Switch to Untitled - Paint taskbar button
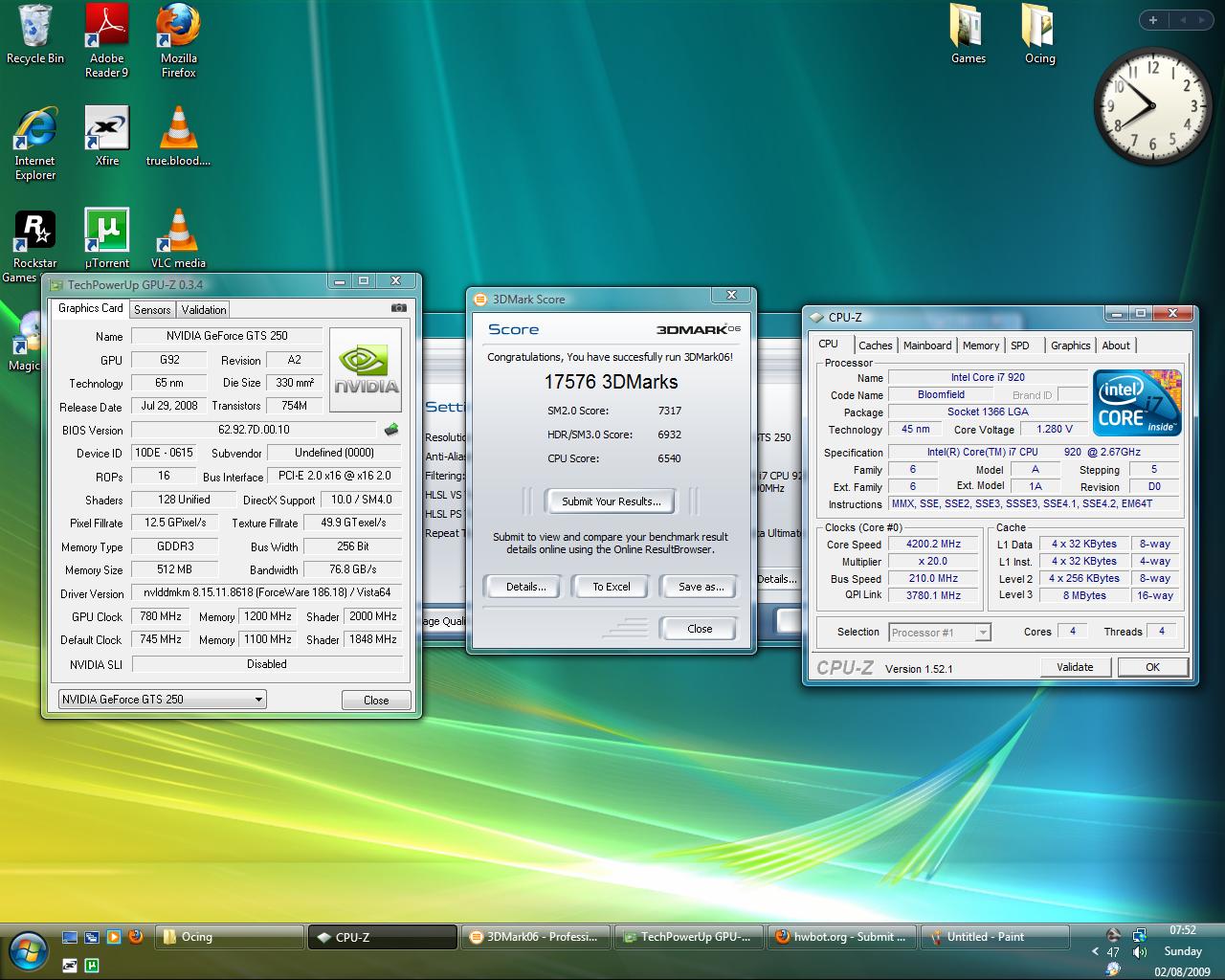Screen dimensions: 1225x980 pos(994,937)
